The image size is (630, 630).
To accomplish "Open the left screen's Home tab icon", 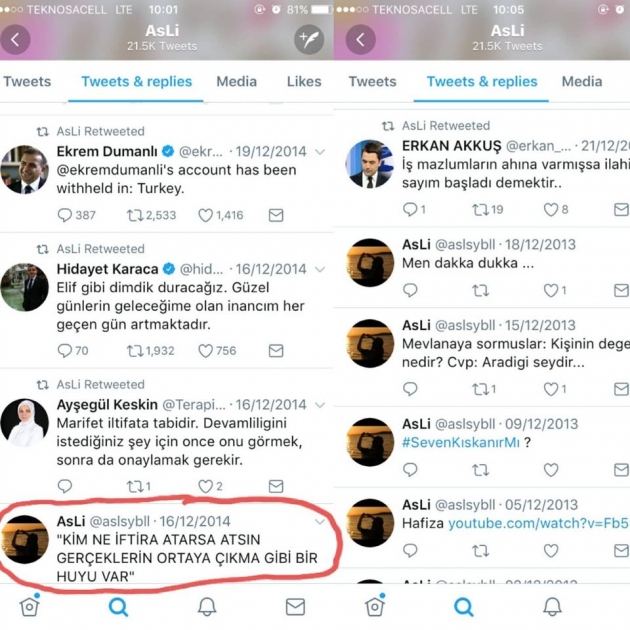I will pyautogui.click(x=30, y=606).
